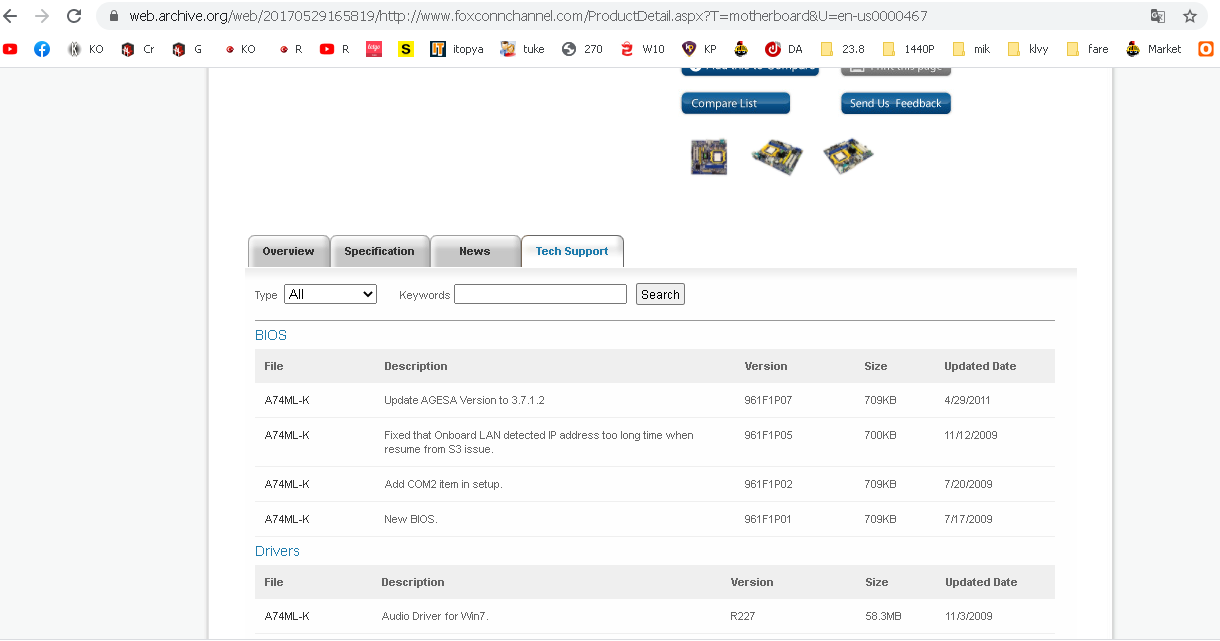This screenshot has height=641, width=1220.
Task: Click A74ML-K file for BIOS 961F1P05
Action: 287,435
